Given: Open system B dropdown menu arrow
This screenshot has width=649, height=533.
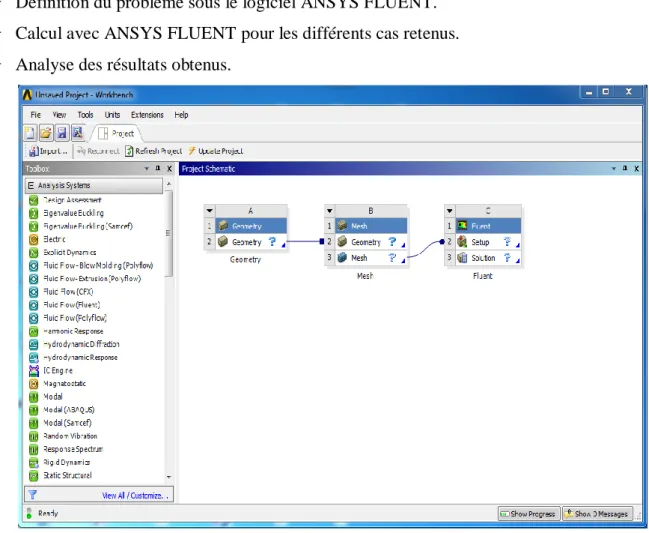Looking at the screenshot, I should (329, 211).
